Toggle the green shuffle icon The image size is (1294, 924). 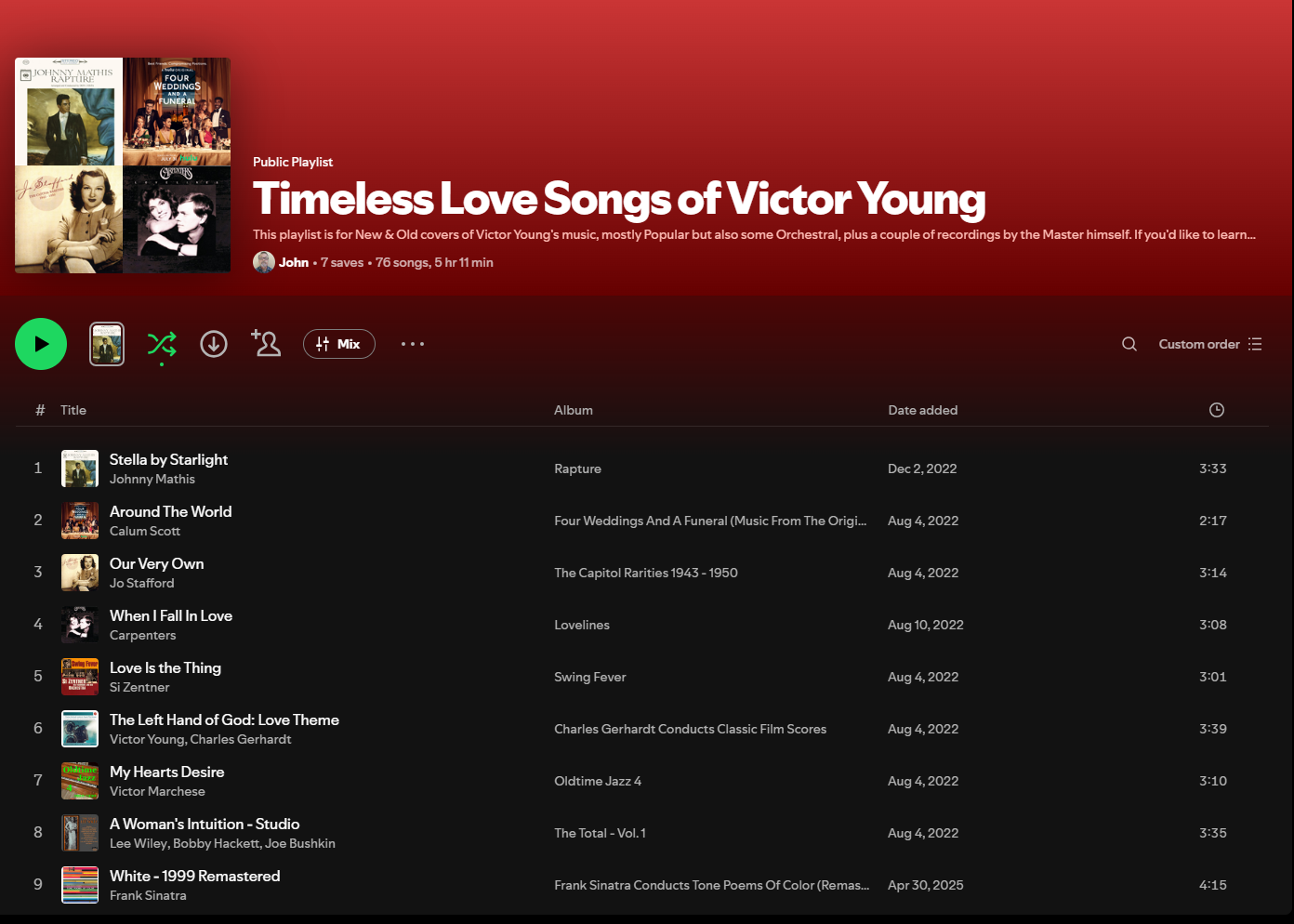coord(162,344)
